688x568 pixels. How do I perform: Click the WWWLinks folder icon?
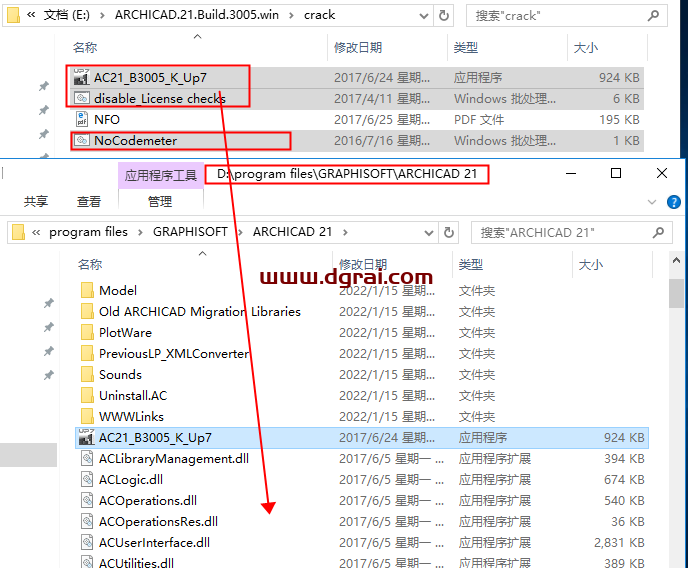[x=87, y=417]
